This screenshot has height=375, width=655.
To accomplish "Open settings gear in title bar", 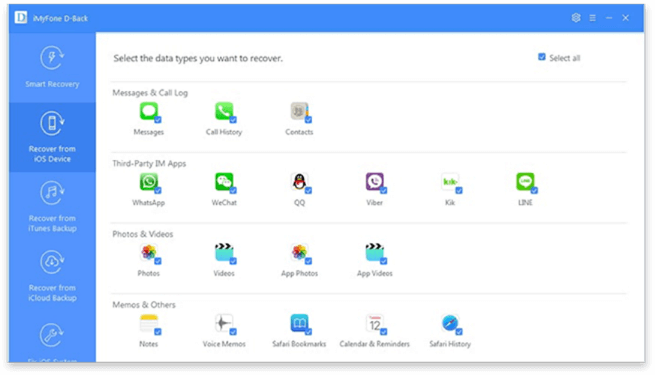I will point(576,18).
